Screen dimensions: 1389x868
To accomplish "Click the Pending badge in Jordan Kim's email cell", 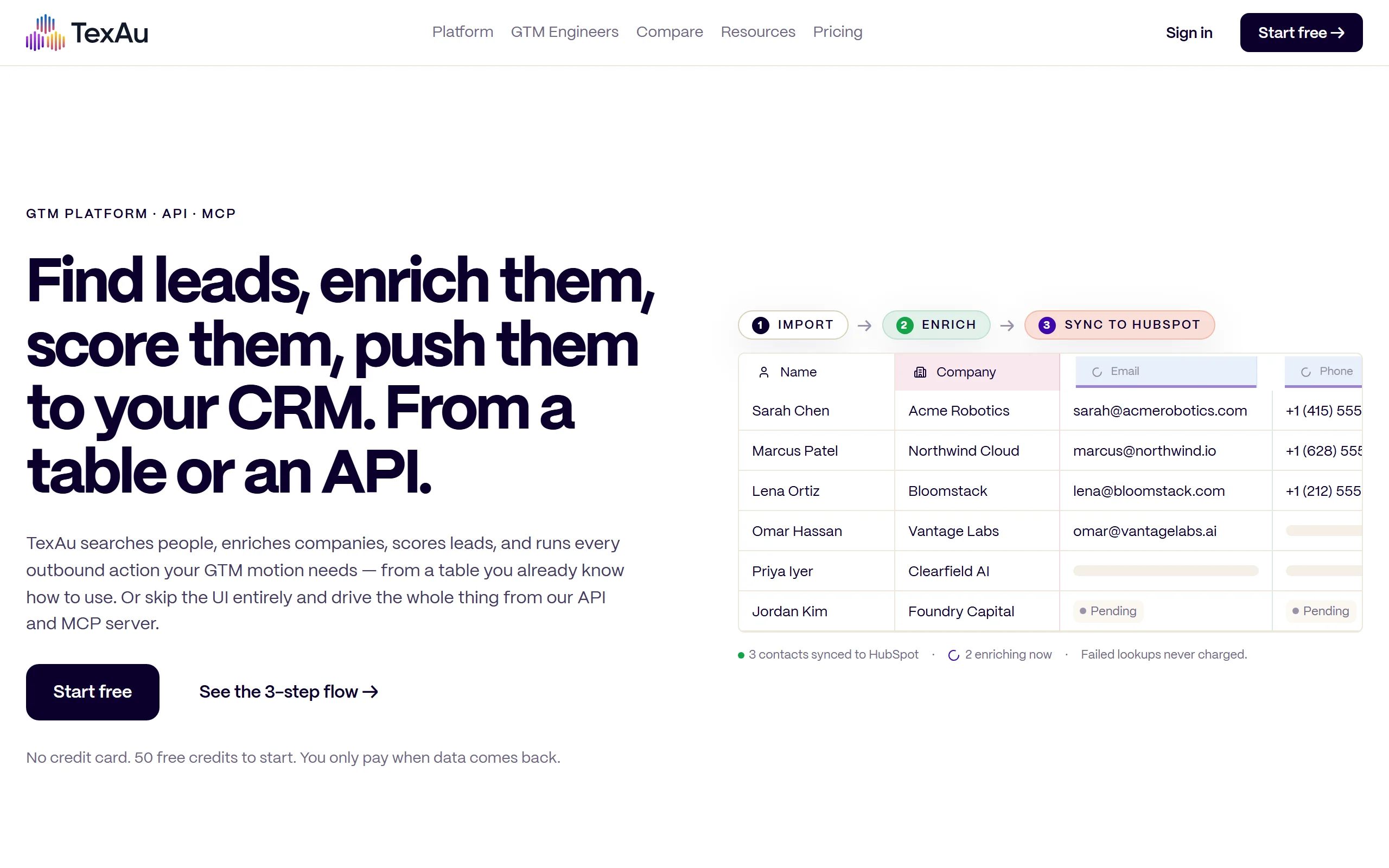I will pos(1108,611).
